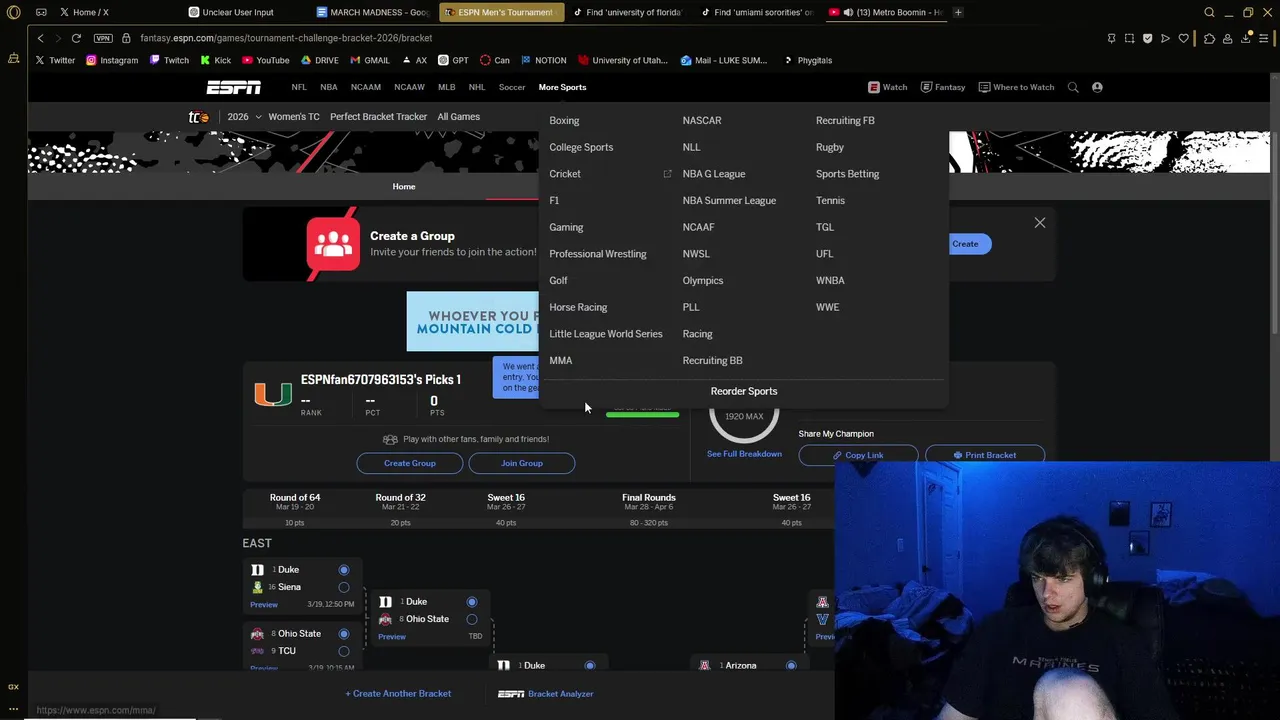This screenshot has width=1280, height=720.
Task: Open the NHL menu in the ESPN nav
Action: tap(477, 87)
